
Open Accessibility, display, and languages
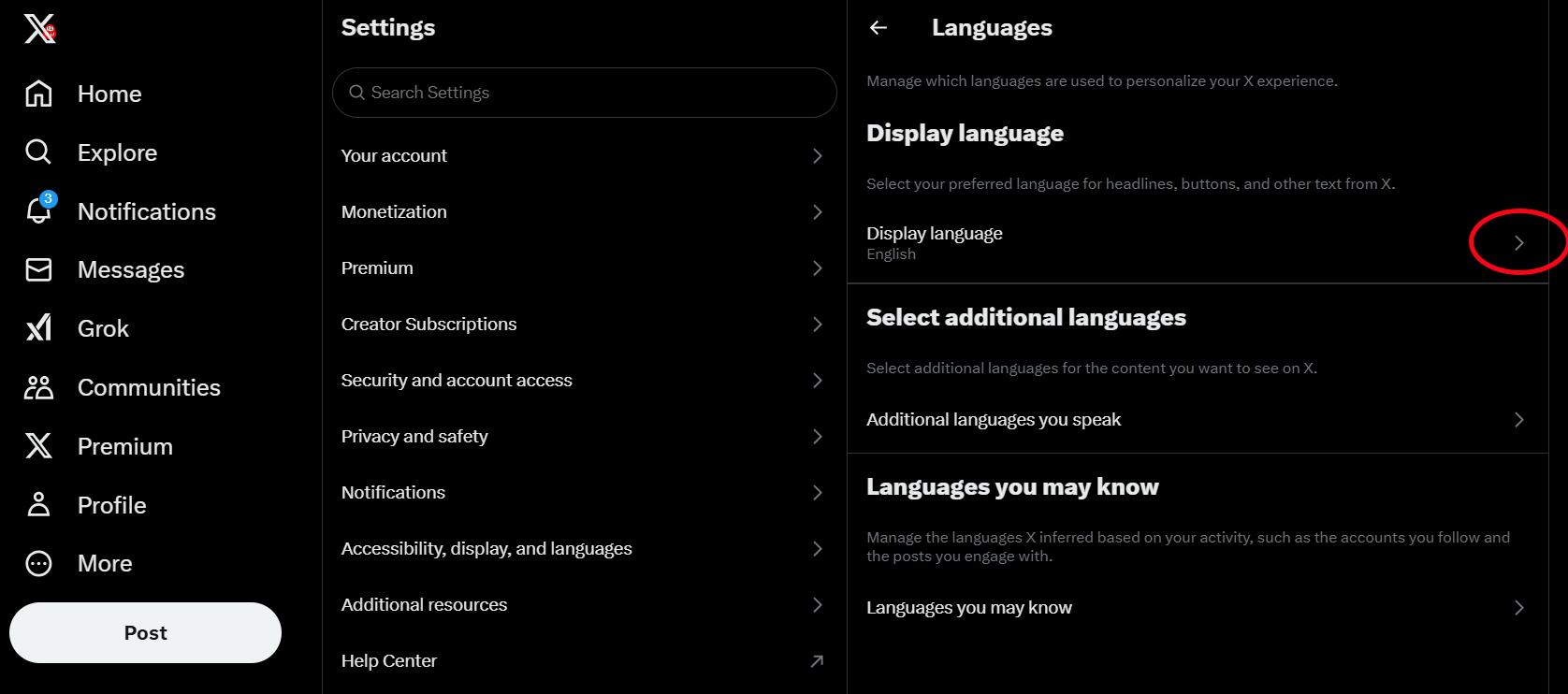click(x=582, y=549)
